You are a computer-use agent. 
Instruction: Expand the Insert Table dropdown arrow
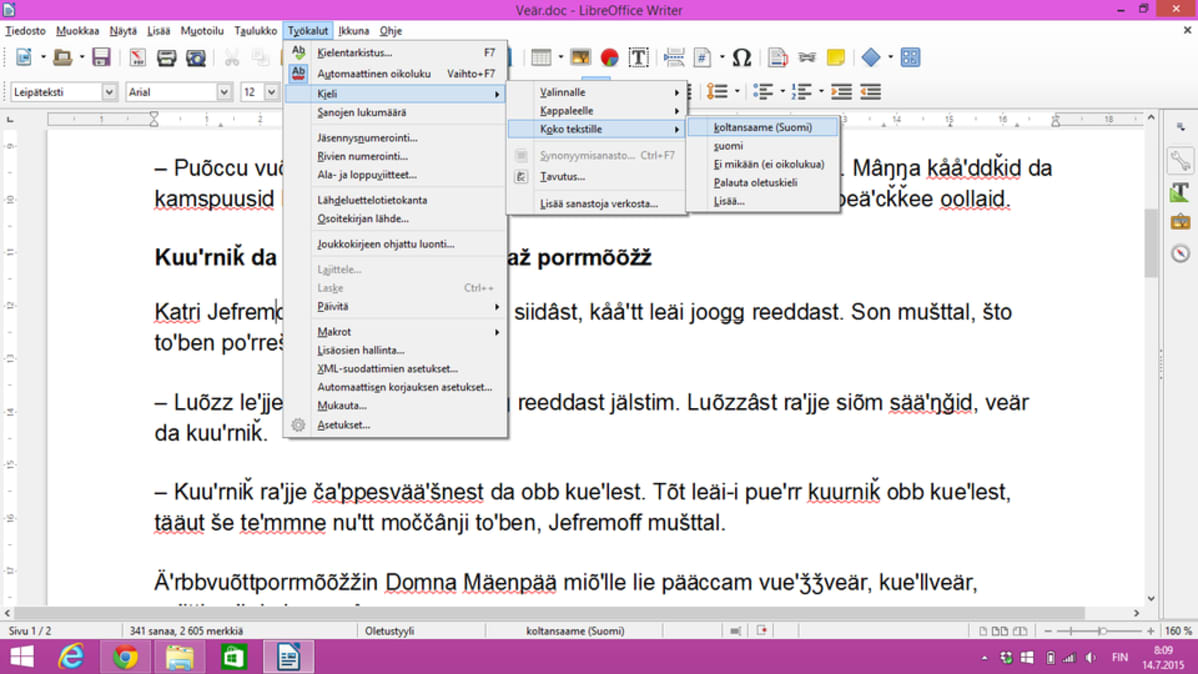point(560,57)
